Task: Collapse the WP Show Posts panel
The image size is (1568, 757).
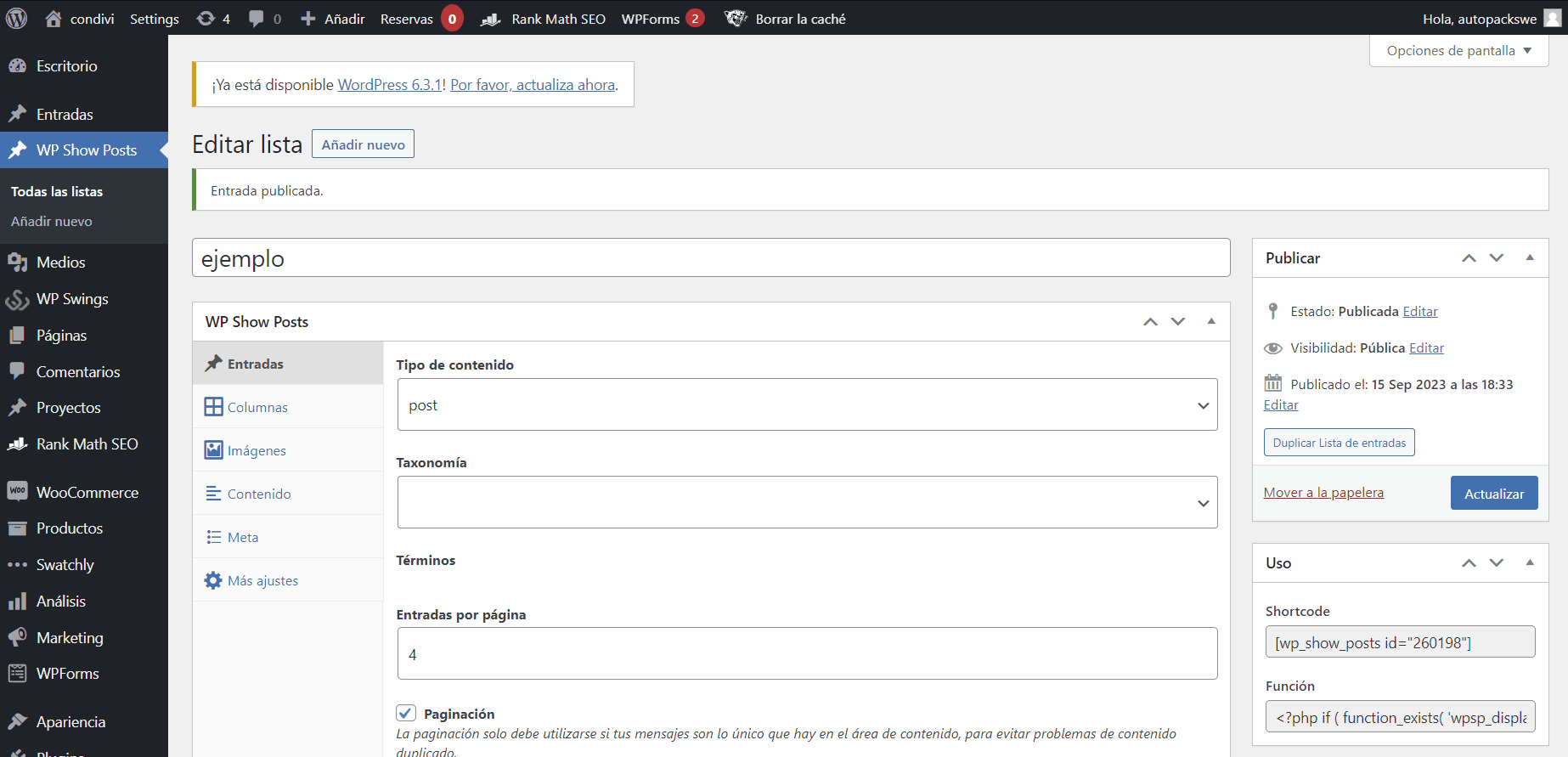Action: [x=1211, y=321]
